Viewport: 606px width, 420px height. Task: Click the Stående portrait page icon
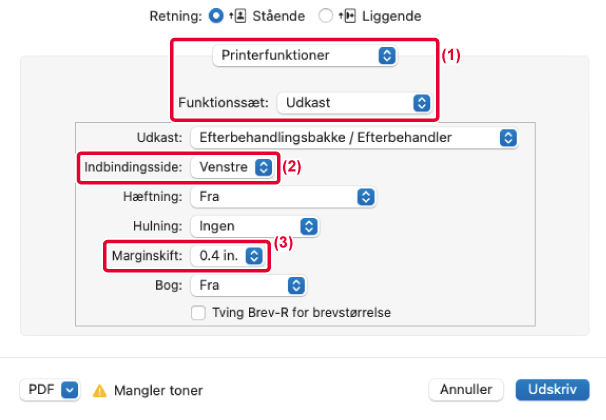[x=238, y=16]
